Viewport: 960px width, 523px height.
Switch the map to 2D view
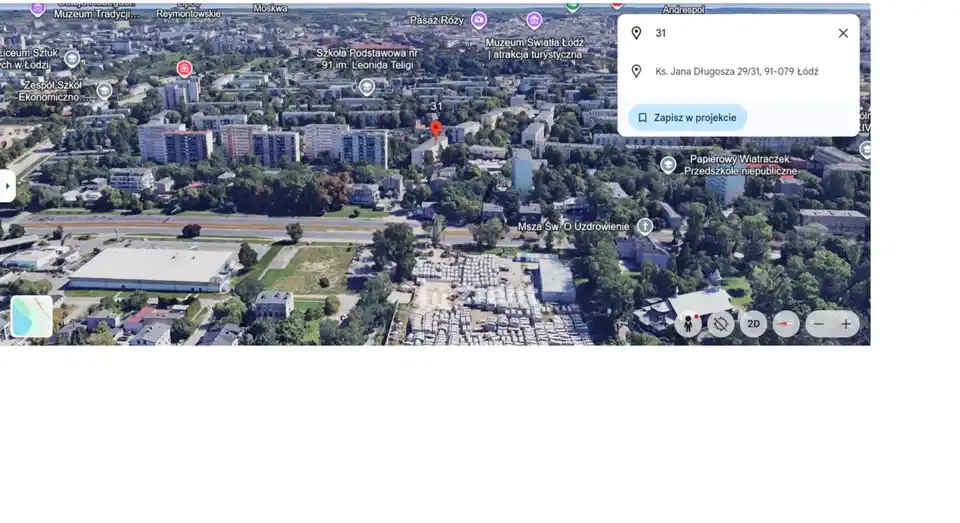pos(753,324)
